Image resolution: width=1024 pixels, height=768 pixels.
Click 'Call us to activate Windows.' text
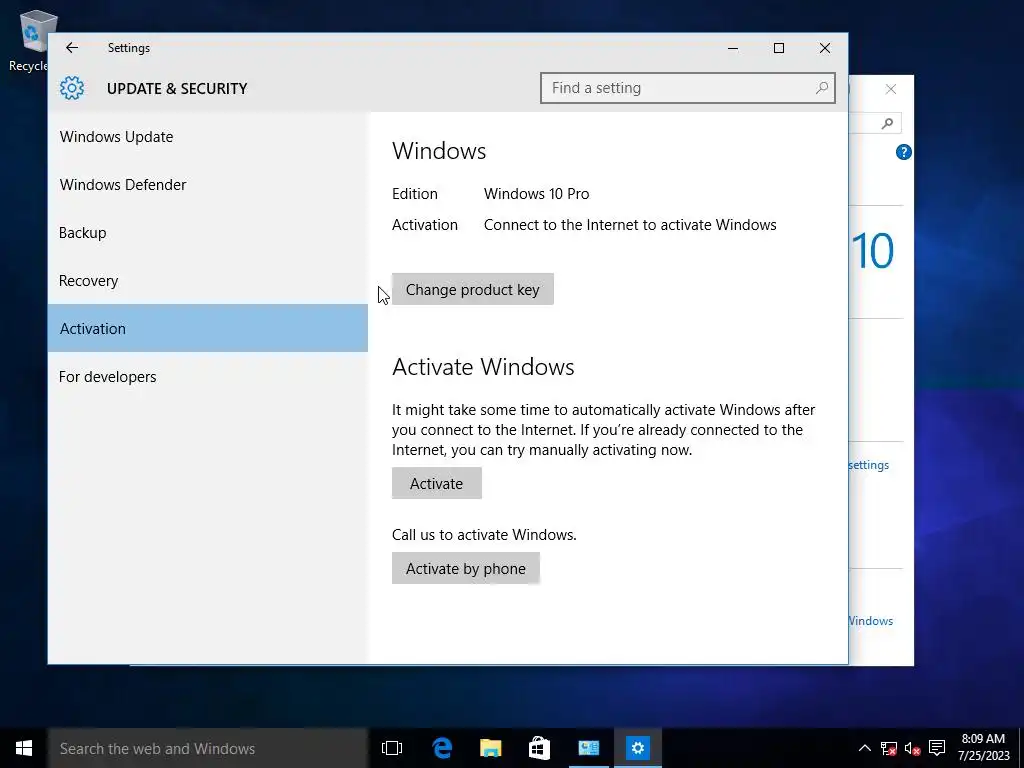pos(484,535)
